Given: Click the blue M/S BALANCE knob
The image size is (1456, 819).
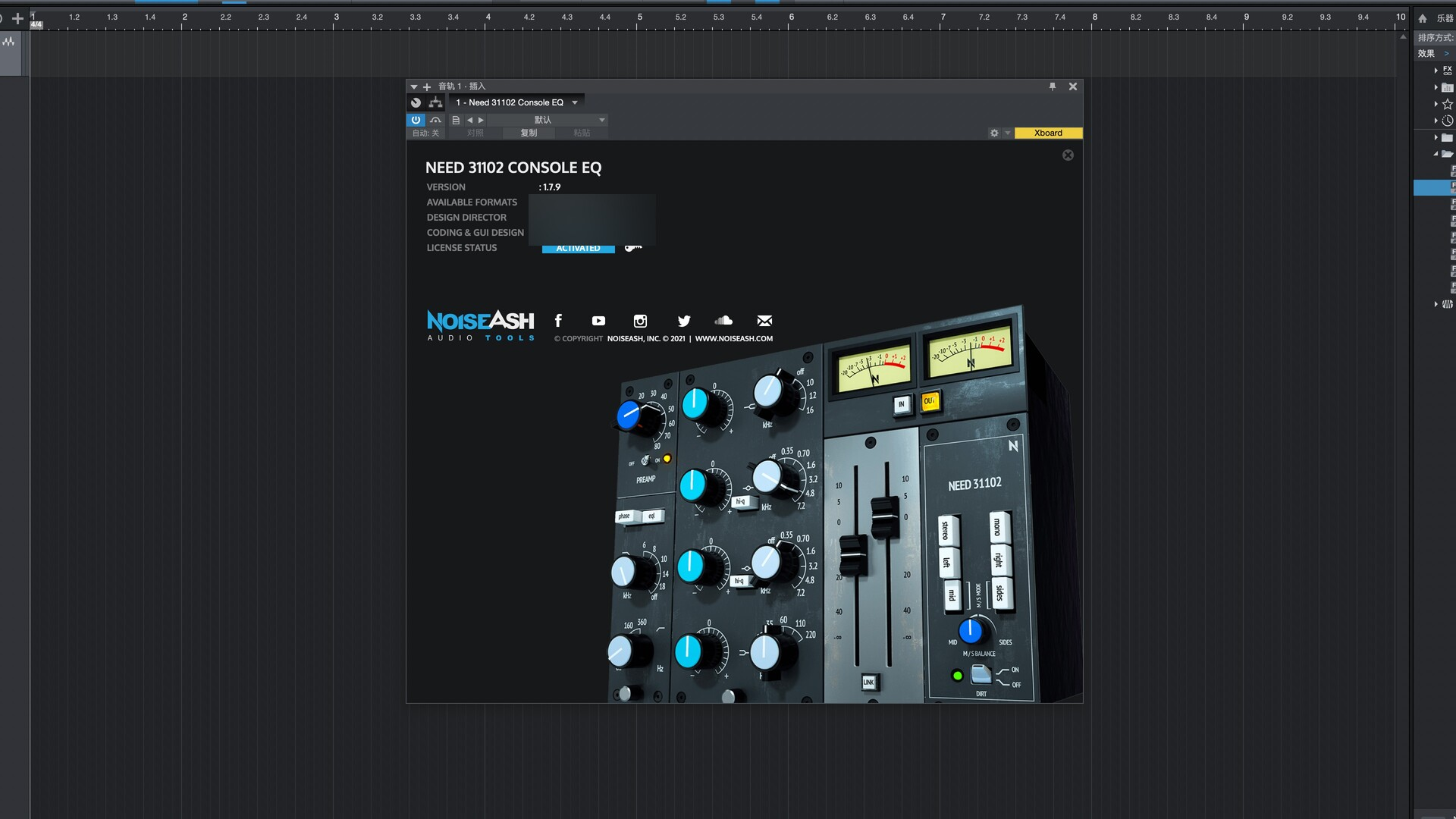Looking at the screenshot, I should (x=970, y=630).
